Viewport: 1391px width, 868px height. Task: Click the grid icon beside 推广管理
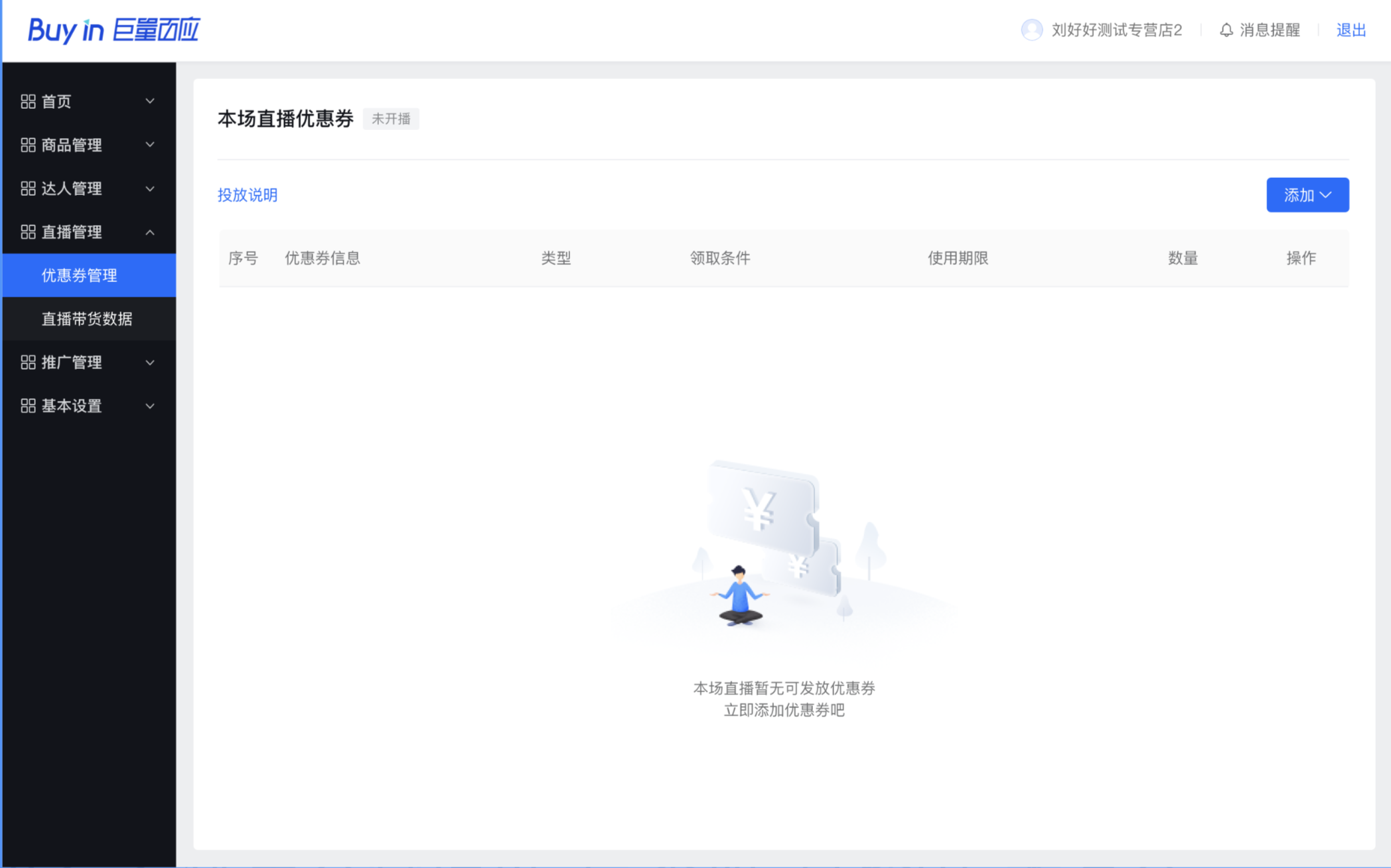point(28,362)
